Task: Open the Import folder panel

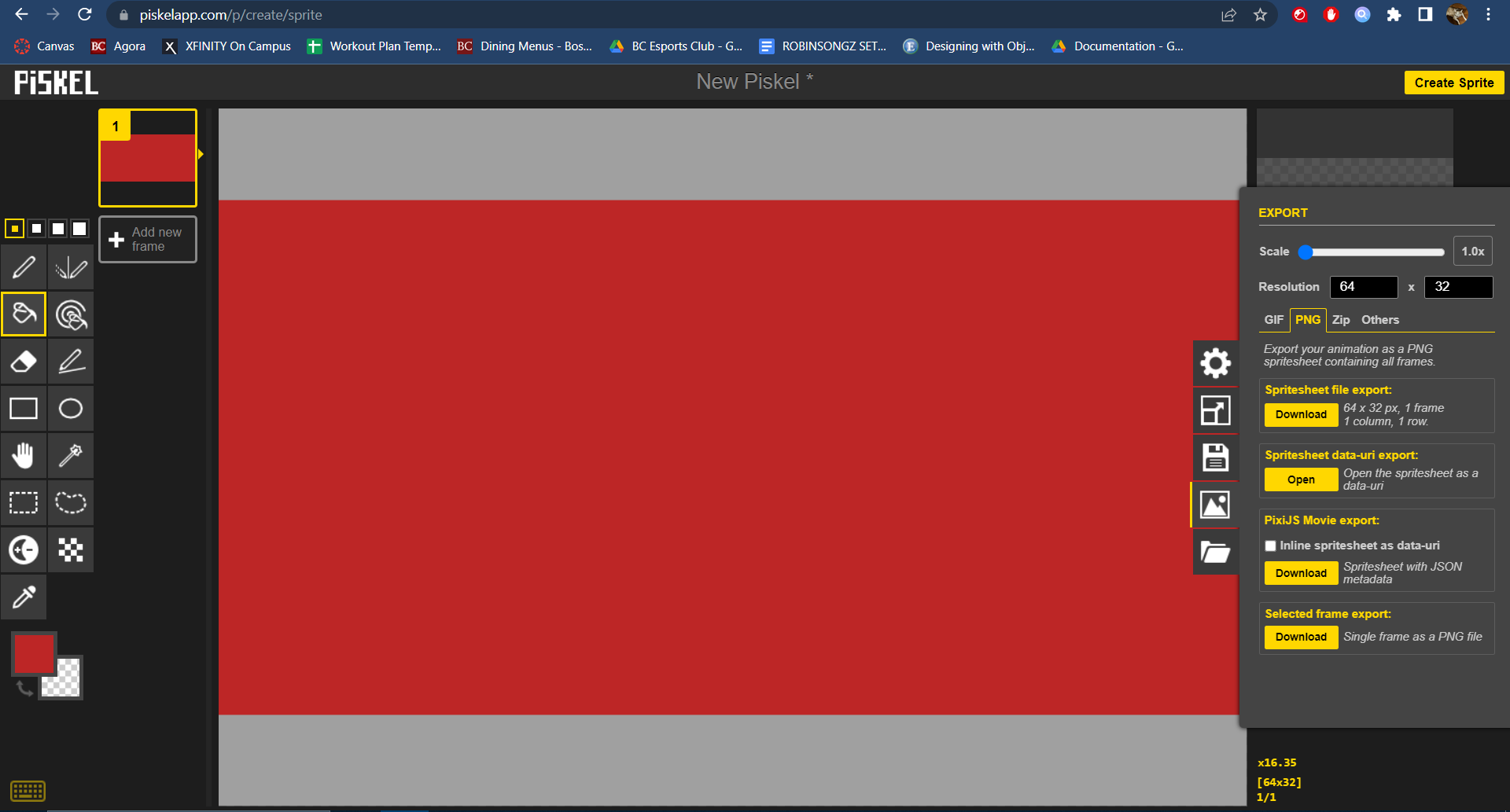Action: (x=1215, y=552)
